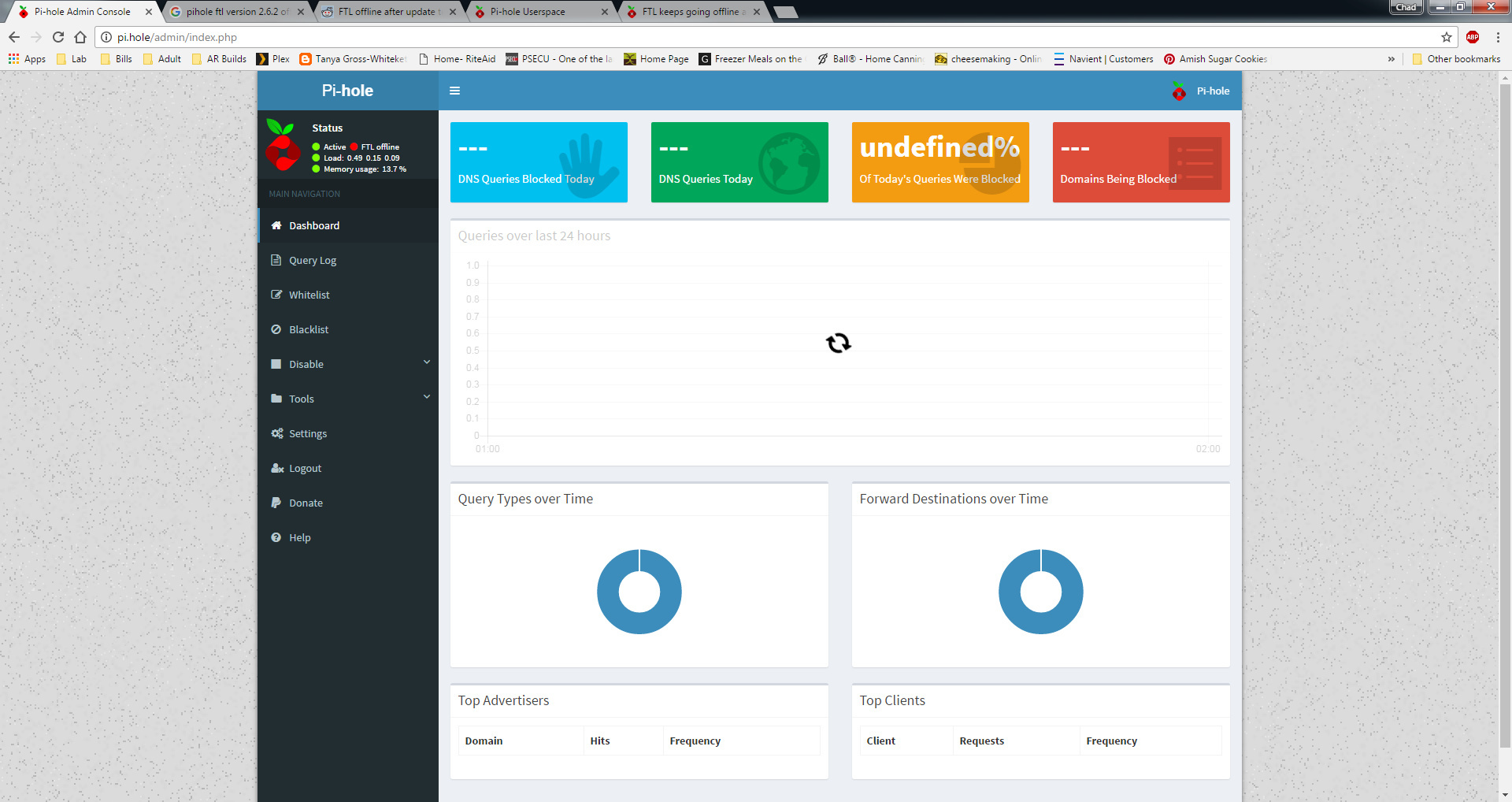
Task: Show hidden bookmarks with the overflow chevron
Action: [1392, 59]
